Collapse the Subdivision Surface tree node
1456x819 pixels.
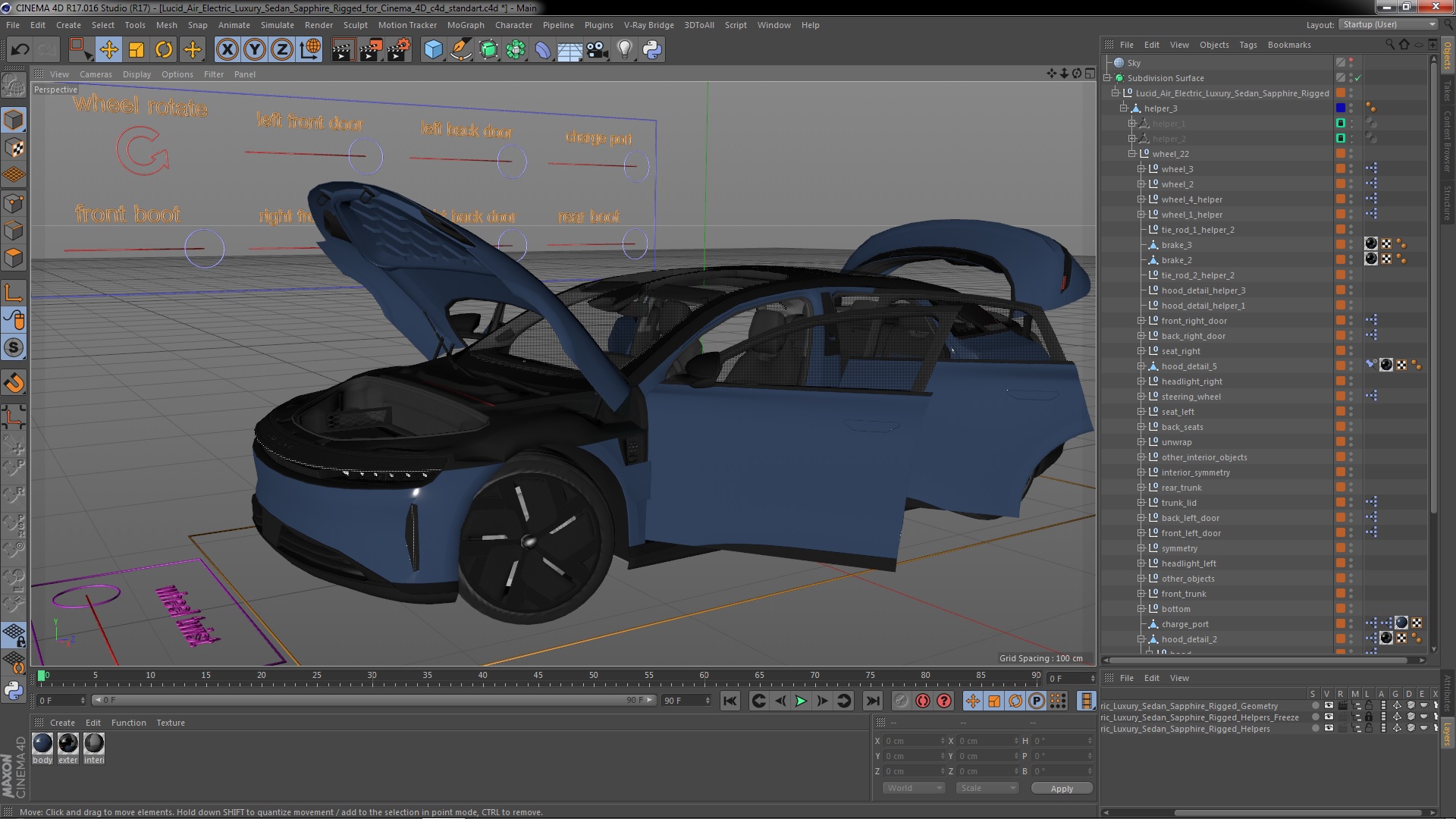pos(1107,78)
